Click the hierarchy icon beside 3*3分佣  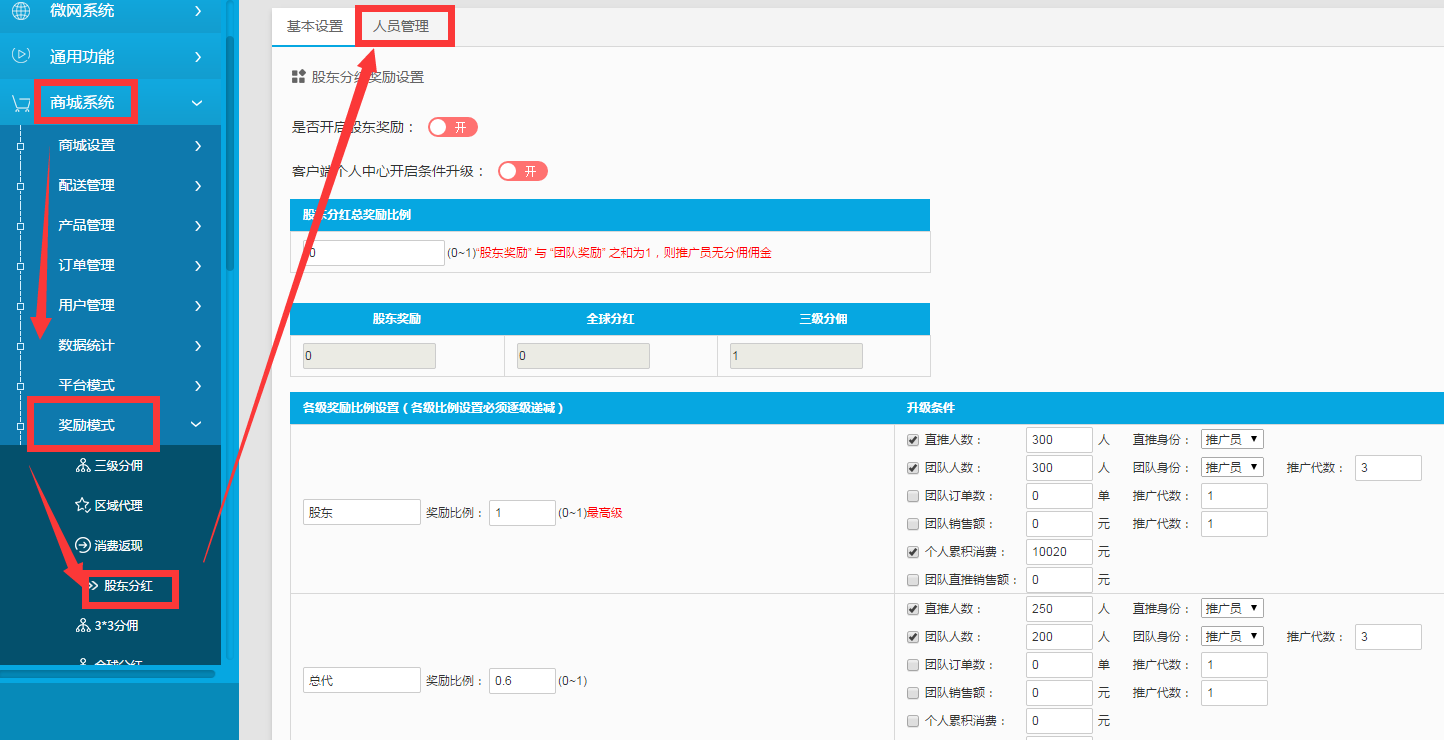point(83,625)
